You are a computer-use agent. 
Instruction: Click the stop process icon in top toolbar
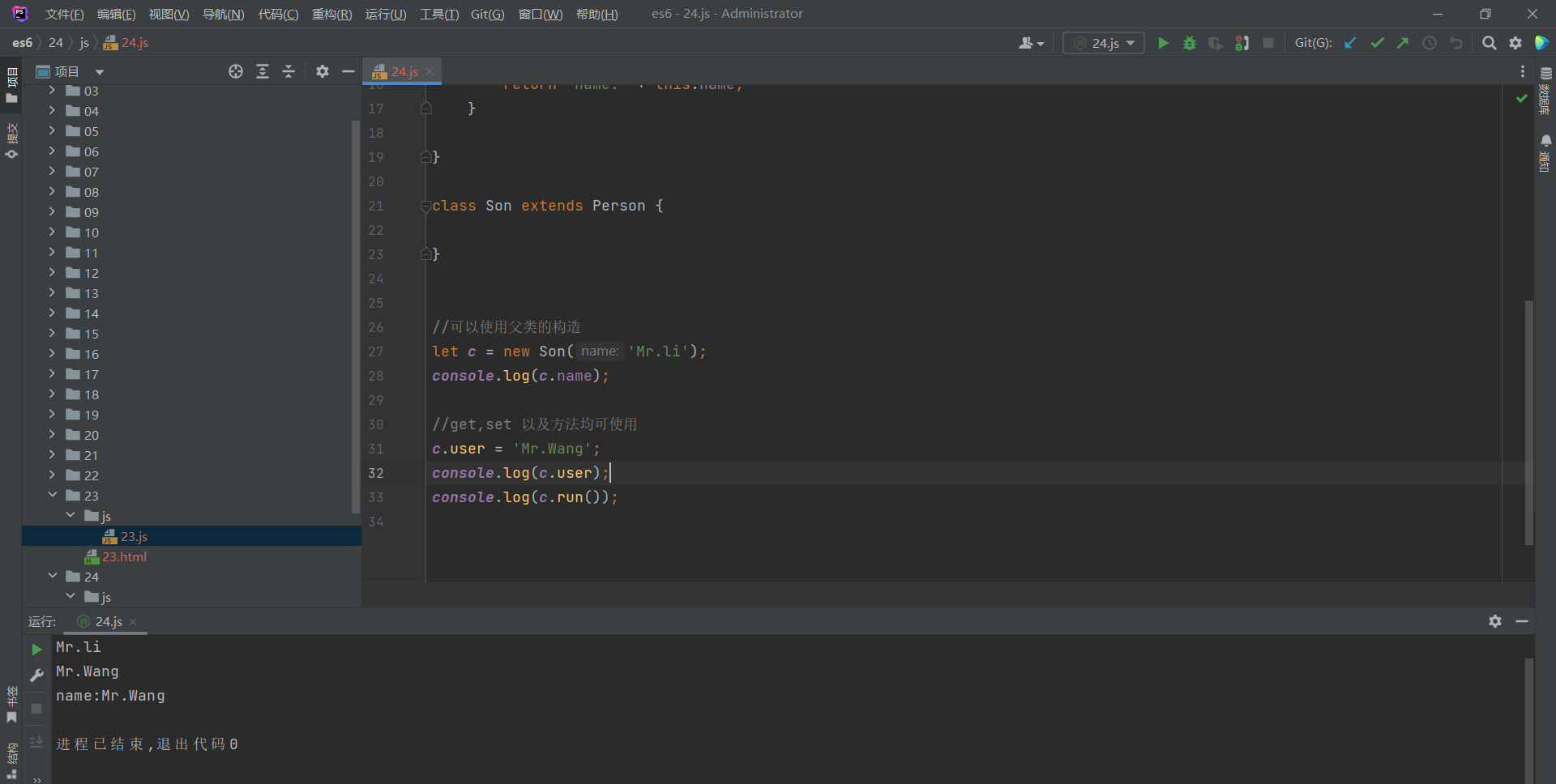1268,43
